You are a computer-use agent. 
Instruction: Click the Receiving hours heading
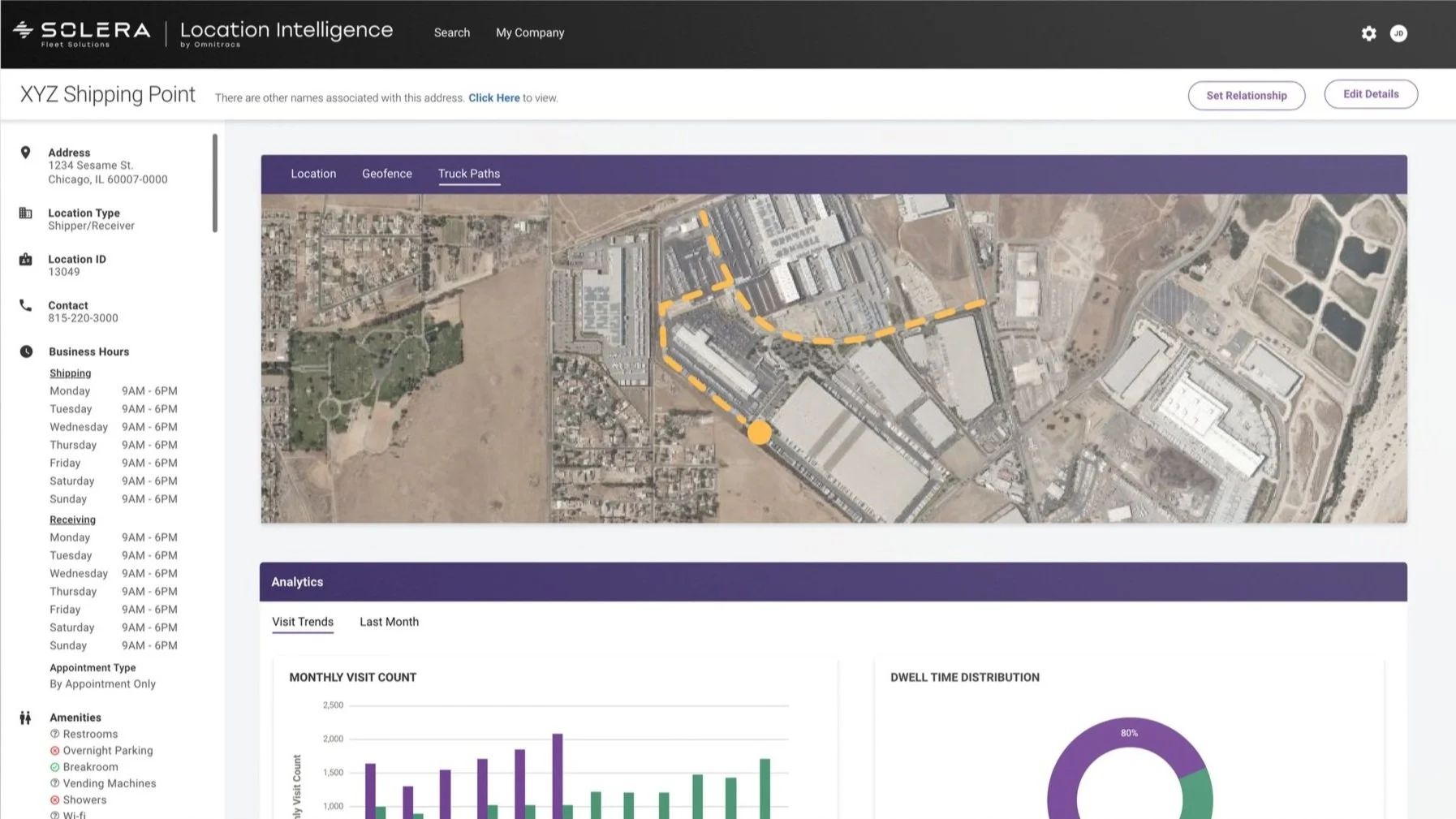point(73,519)
